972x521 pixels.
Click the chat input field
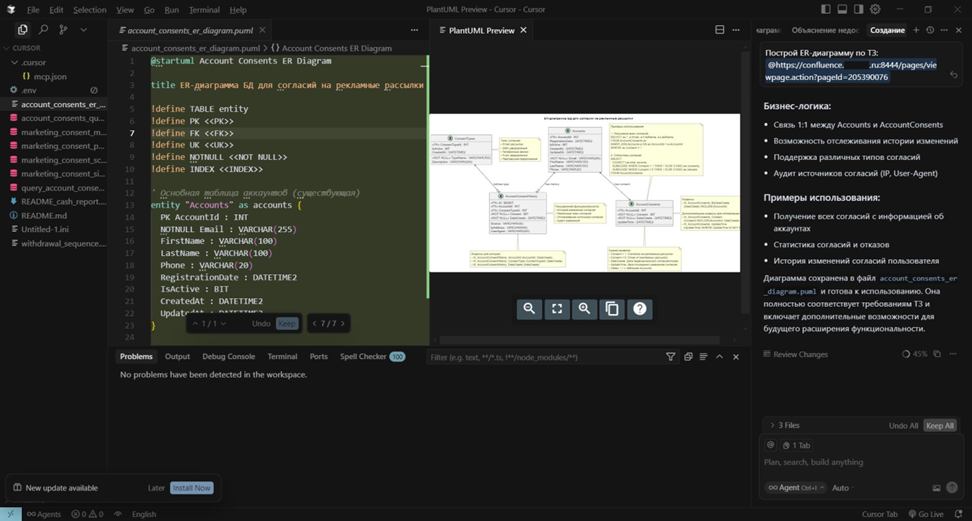click(x=850, y=462)
